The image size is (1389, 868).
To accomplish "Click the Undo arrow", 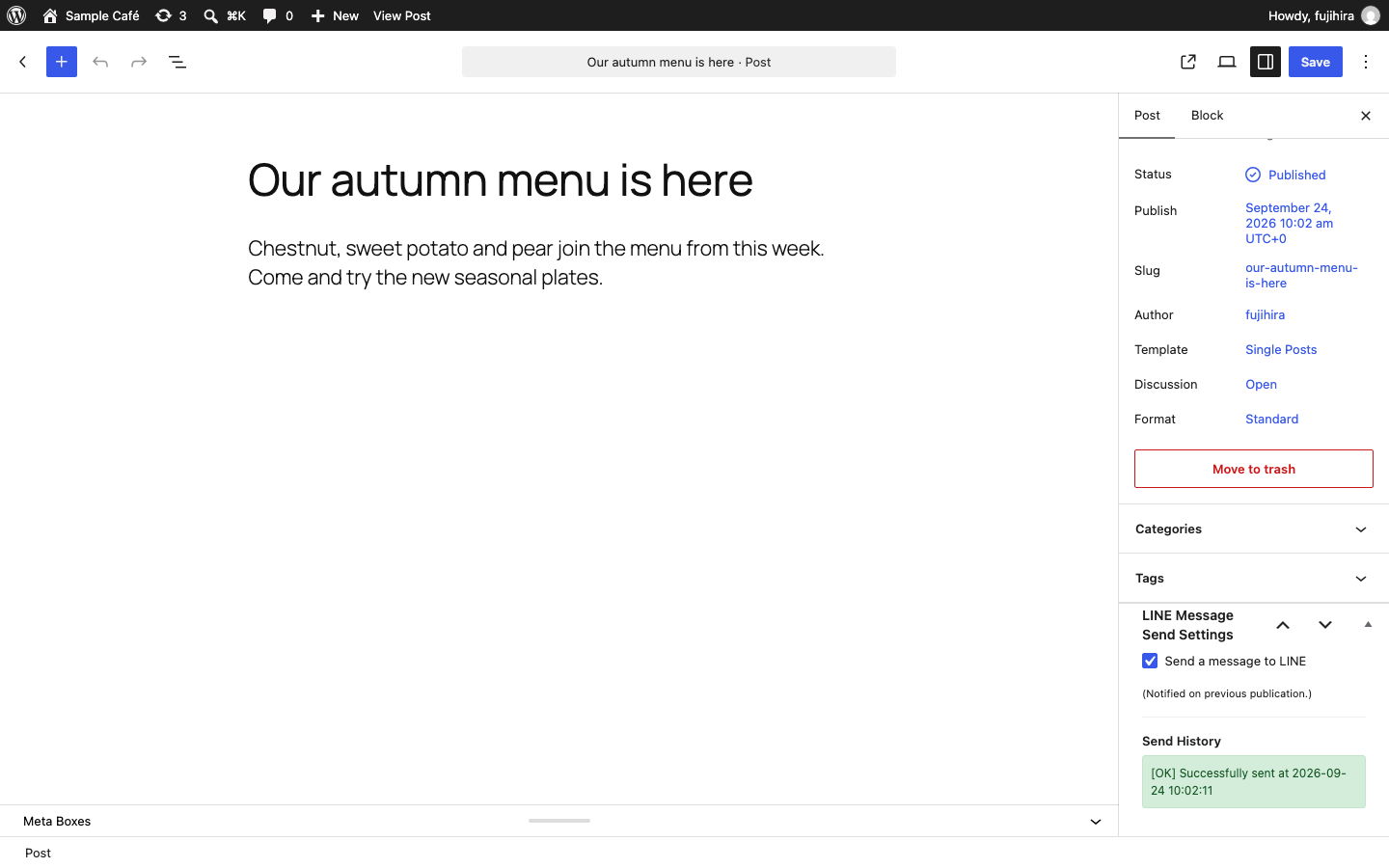I will pos(100,62).
